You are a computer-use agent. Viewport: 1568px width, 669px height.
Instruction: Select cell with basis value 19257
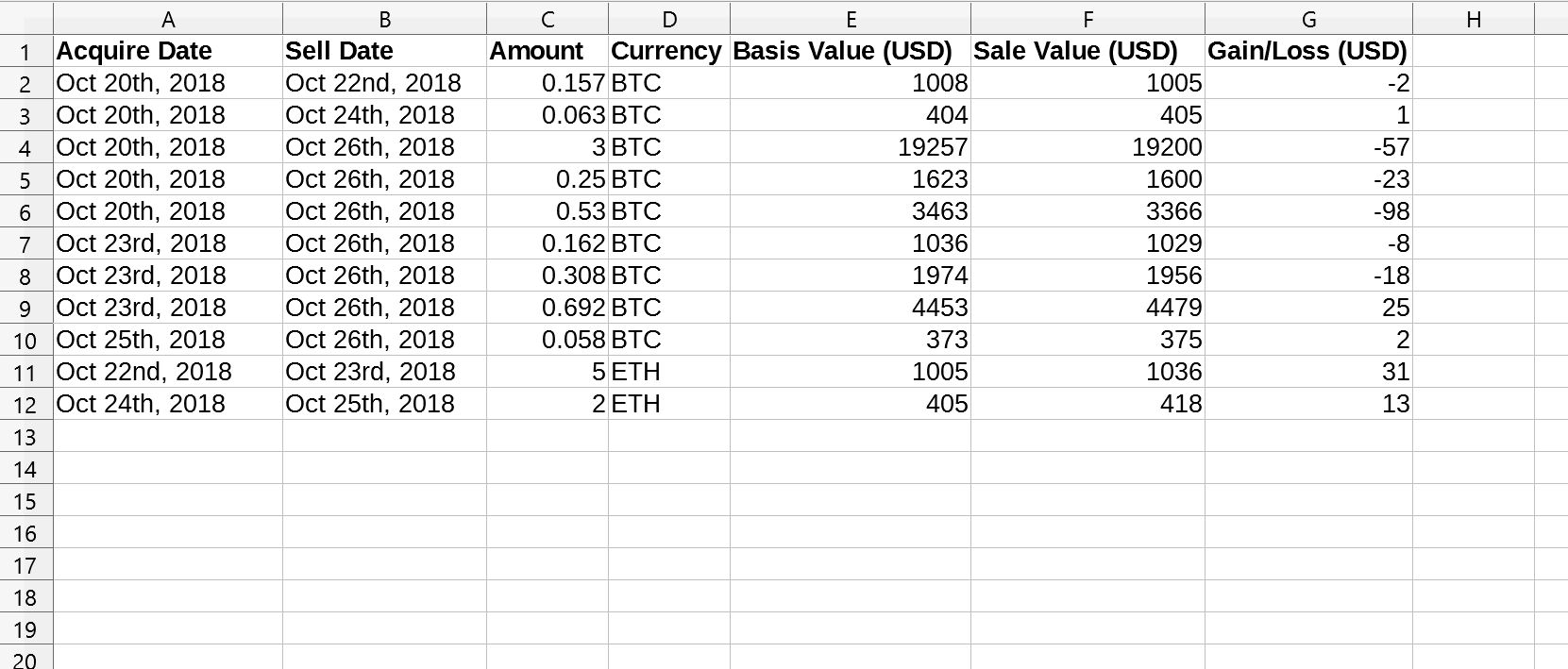(x=851, y=147)
